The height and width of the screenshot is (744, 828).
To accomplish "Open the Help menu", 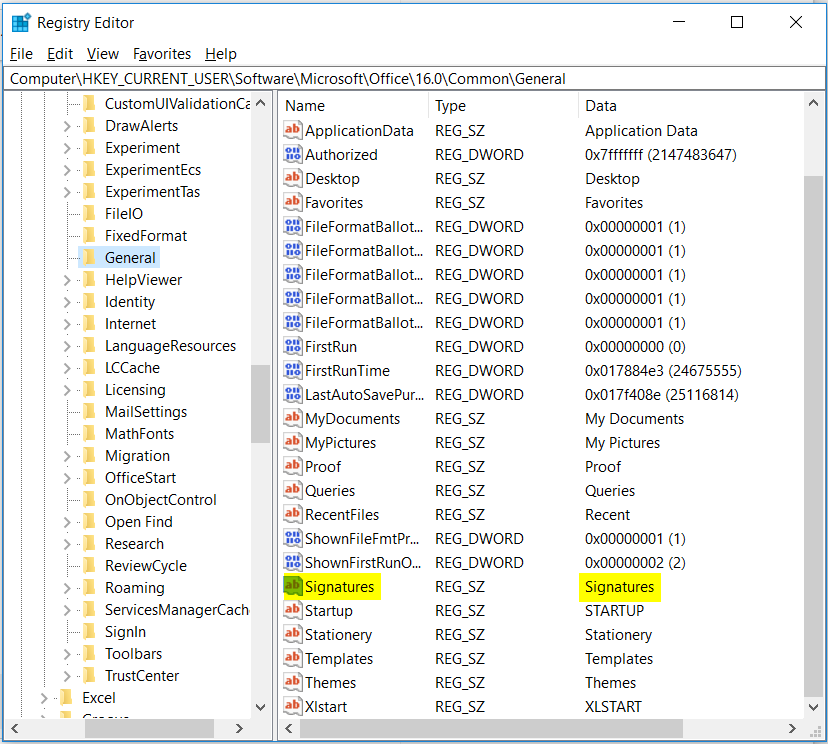I will point(221,54).
